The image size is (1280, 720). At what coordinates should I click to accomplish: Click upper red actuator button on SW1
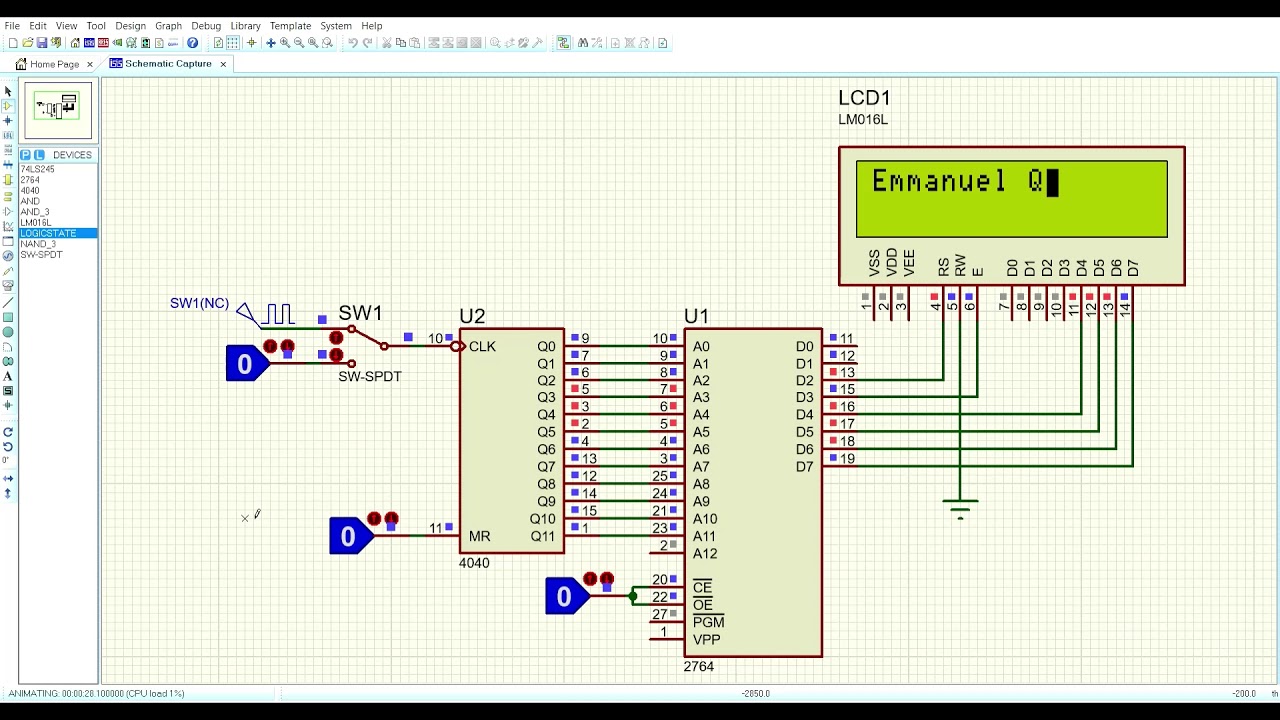pyautogui.click(x=336, y=338)
